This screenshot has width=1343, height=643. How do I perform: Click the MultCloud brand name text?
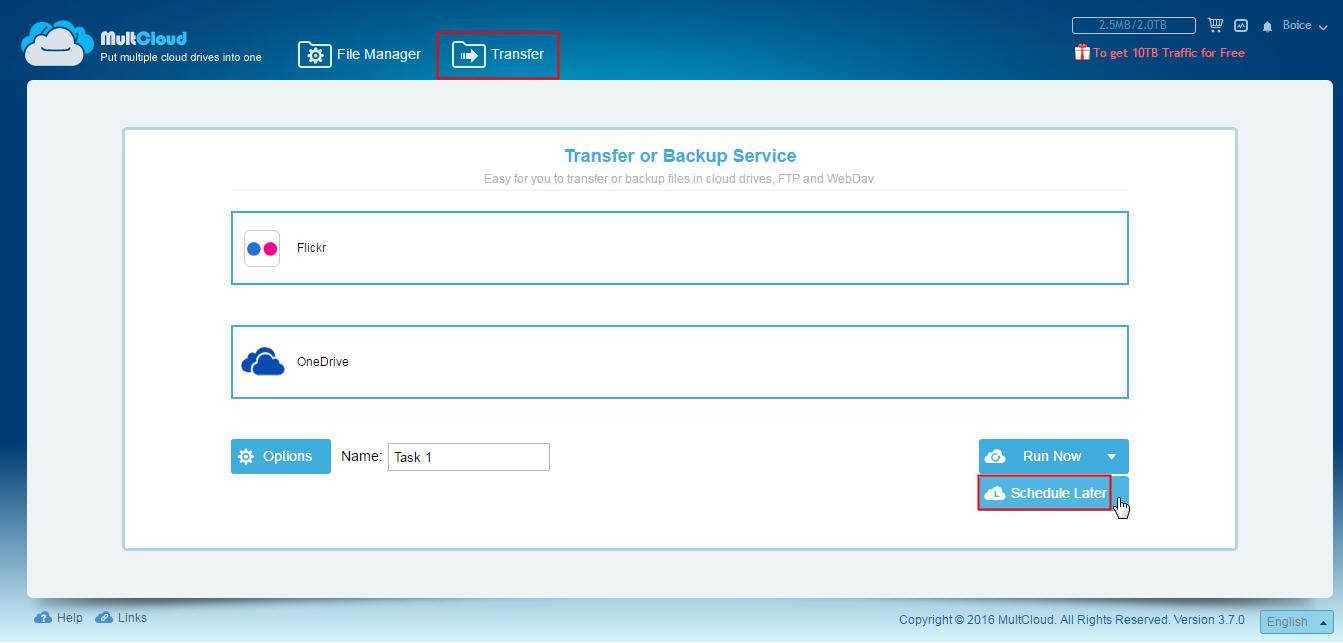(143, 38)
